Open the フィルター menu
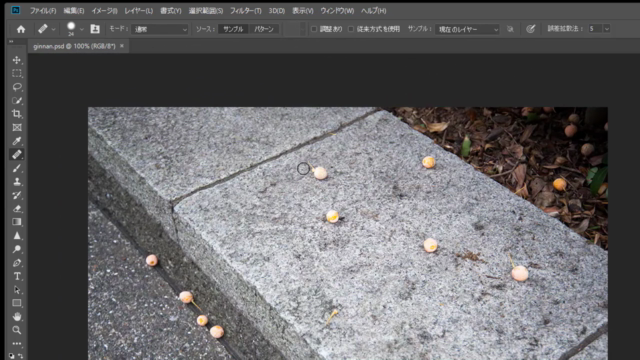 [245, 11]
